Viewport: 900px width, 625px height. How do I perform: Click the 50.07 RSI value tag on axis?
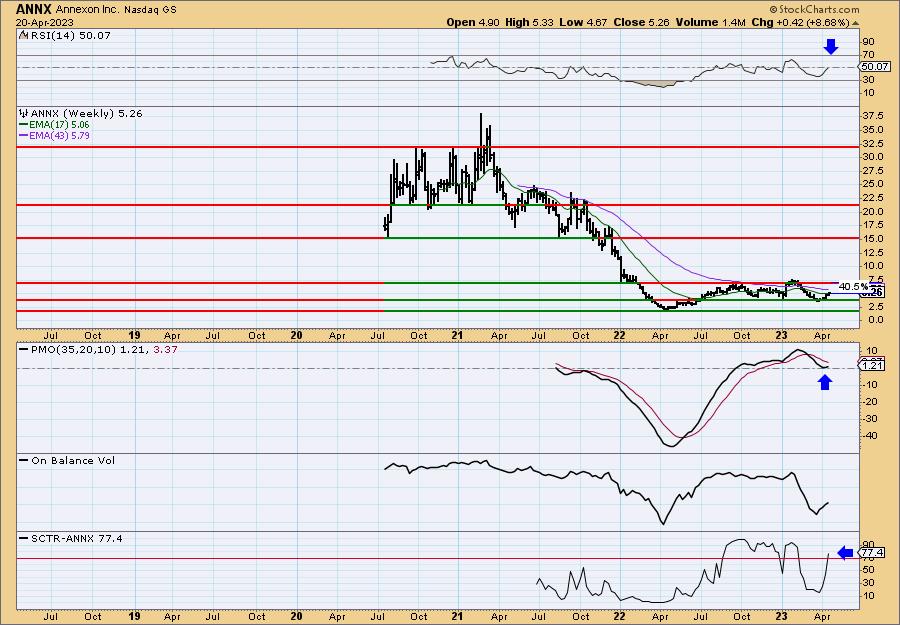[876, 67]
